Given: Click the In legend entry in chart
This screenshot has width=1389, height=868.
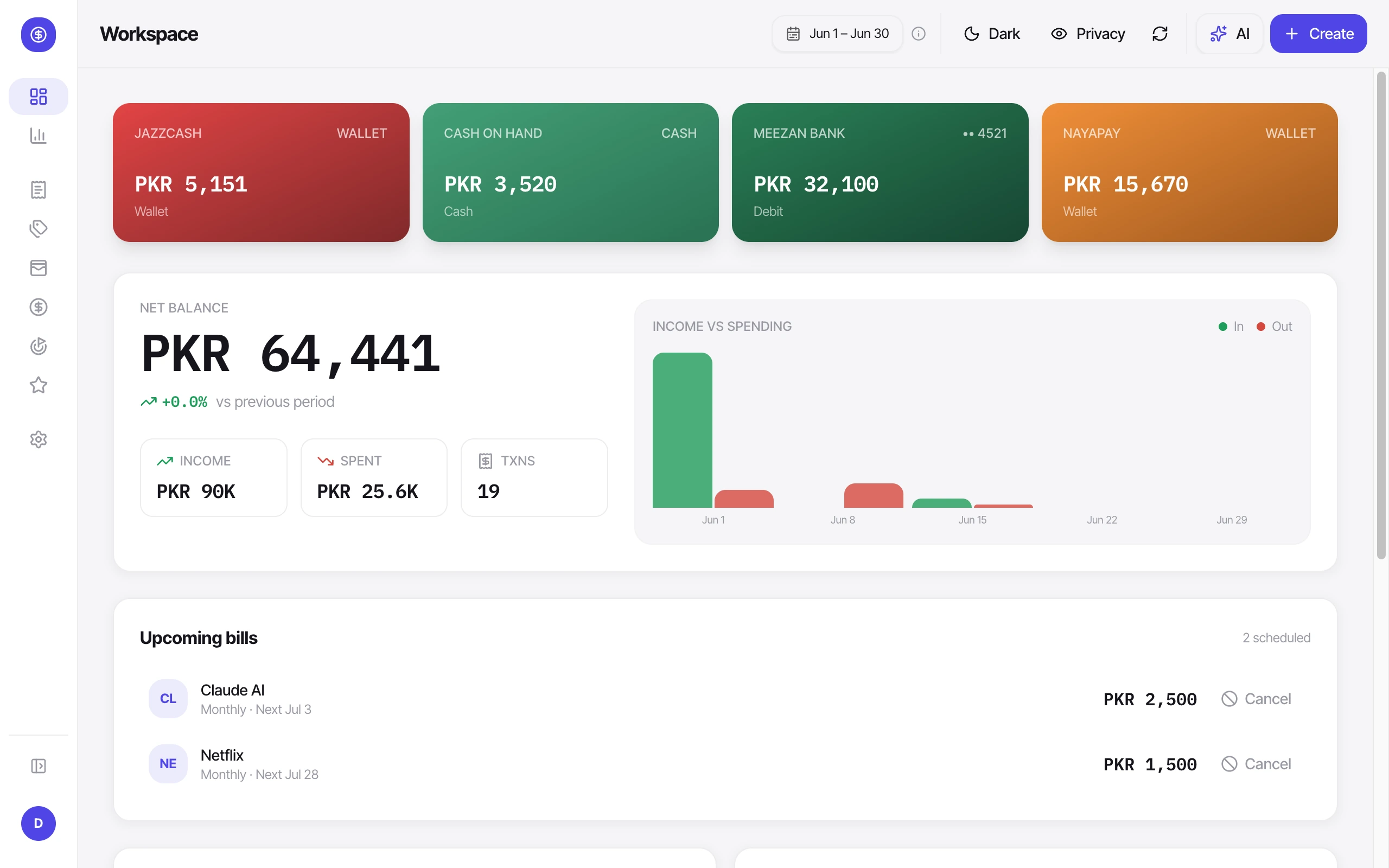Looking at the screenshot, I should (1231, 327).
